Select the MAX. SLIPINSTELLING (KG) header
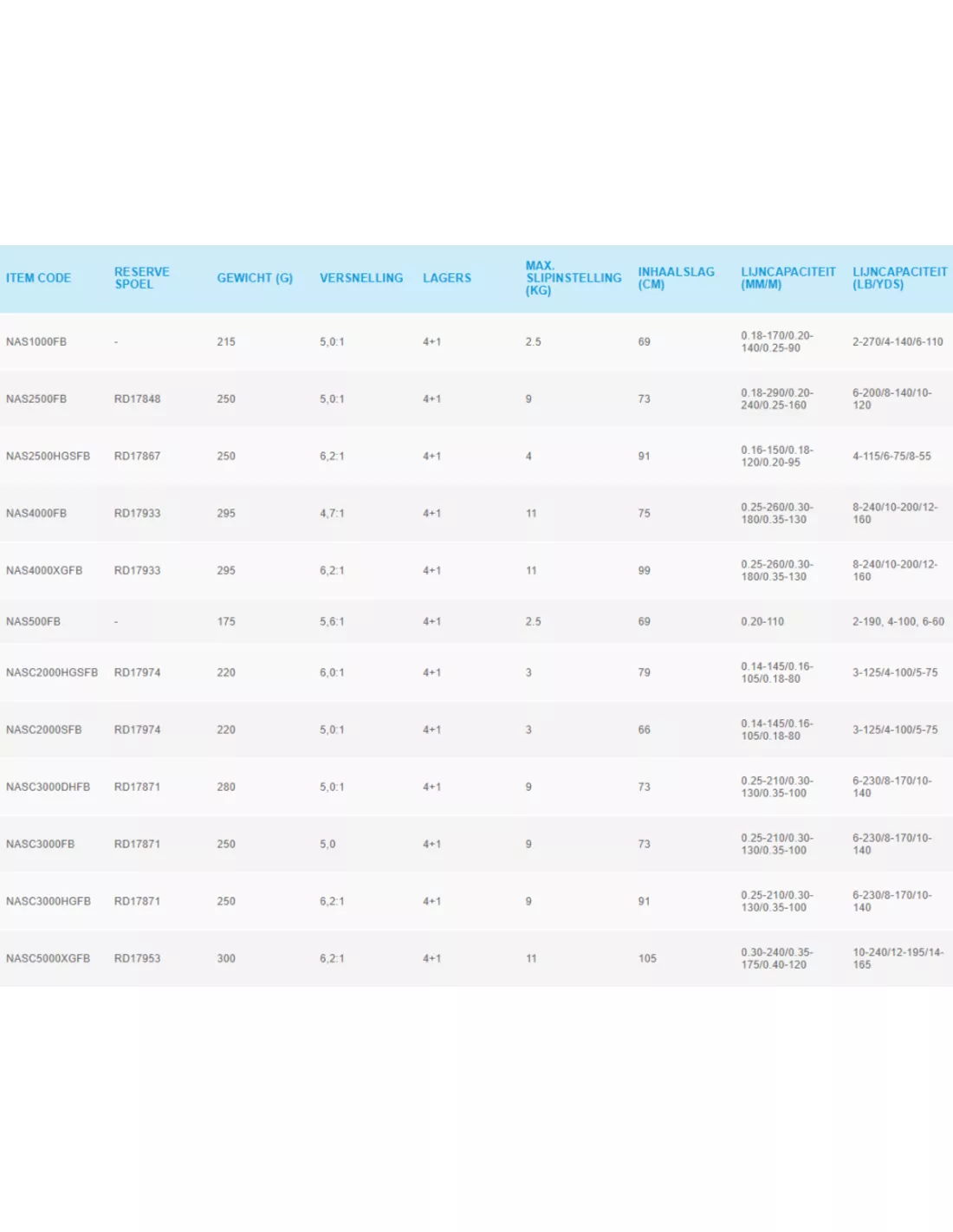953x1232 pixels. click(573, 278)
